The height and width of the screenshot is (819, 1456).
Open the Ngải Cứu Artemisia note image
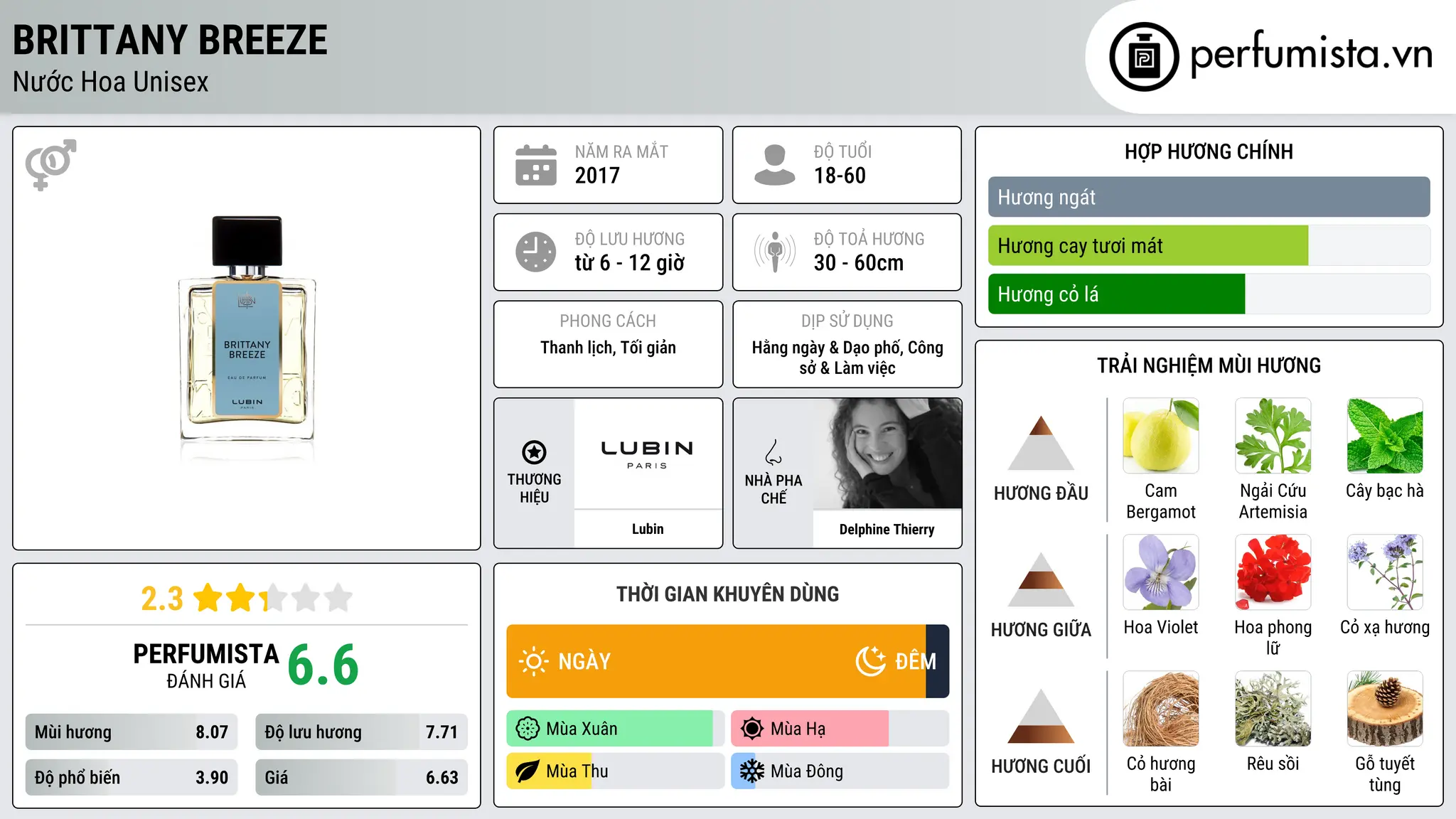click(x=1273, y=436)
